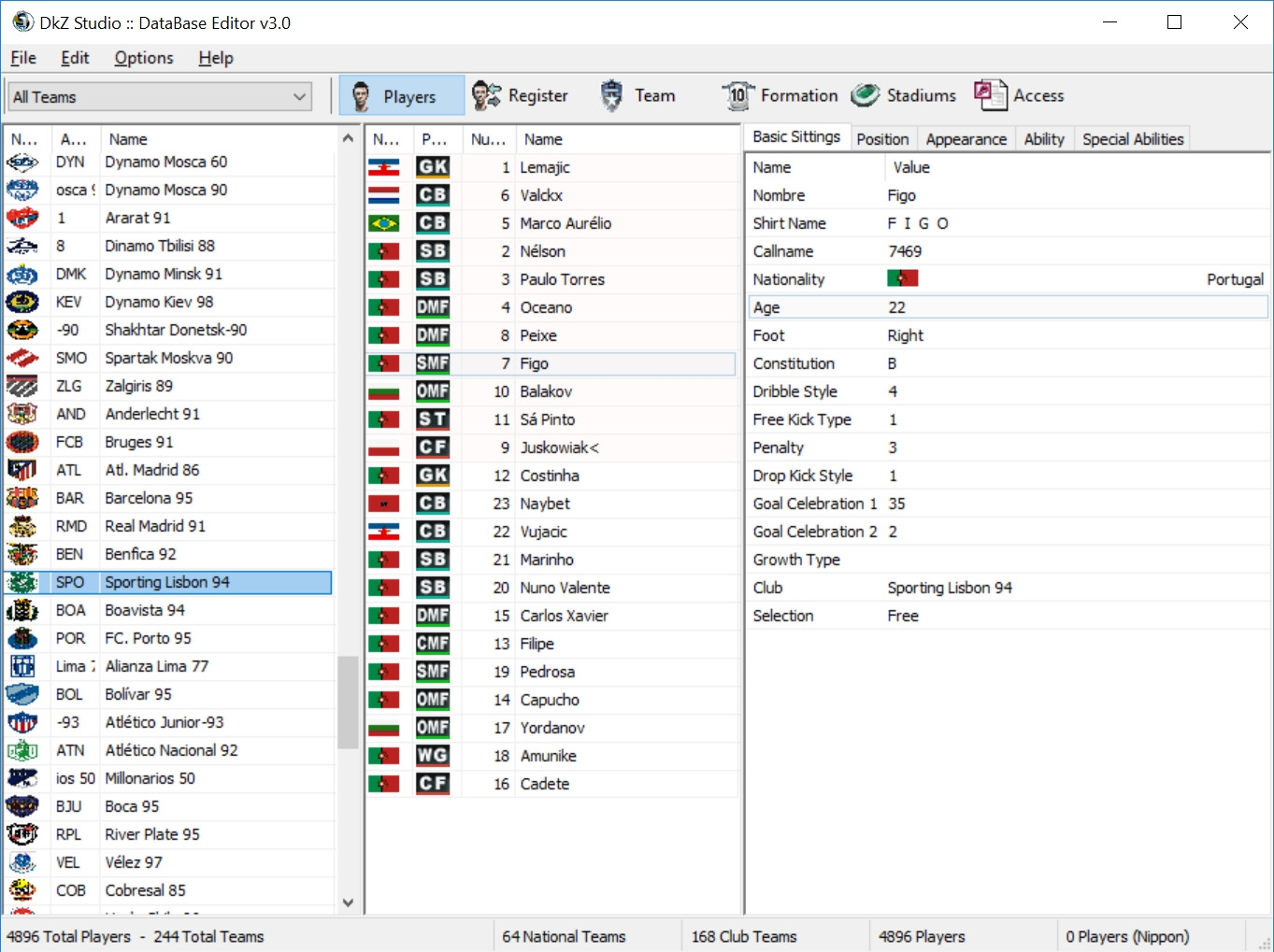Click the CMF position badge for Filipe
This screenshot has height=952, width=1274.
[x=433, y=644]
